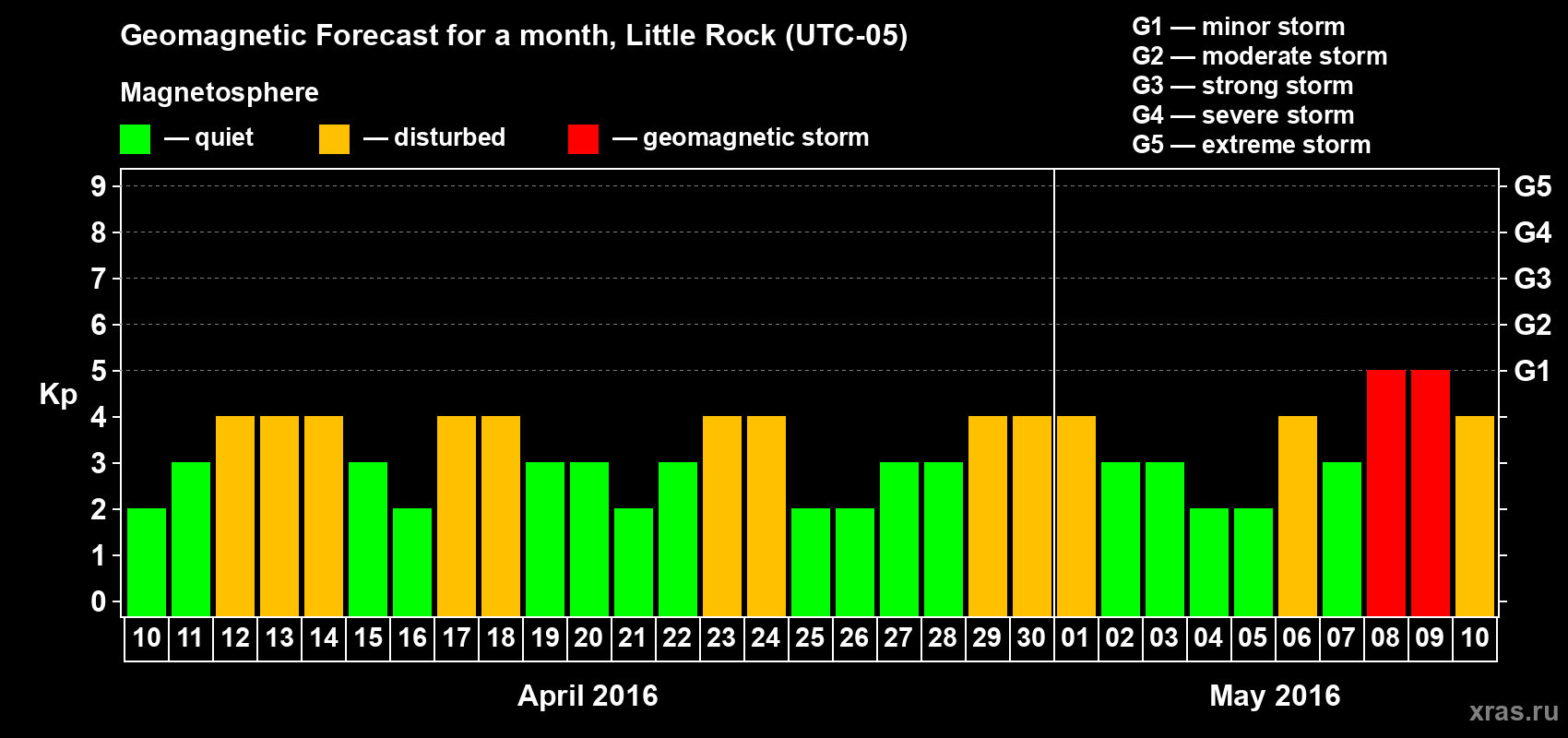Screen dimensions: 1568x738
Task: Select the red bar for May 09
Action: click(1431, 493)
